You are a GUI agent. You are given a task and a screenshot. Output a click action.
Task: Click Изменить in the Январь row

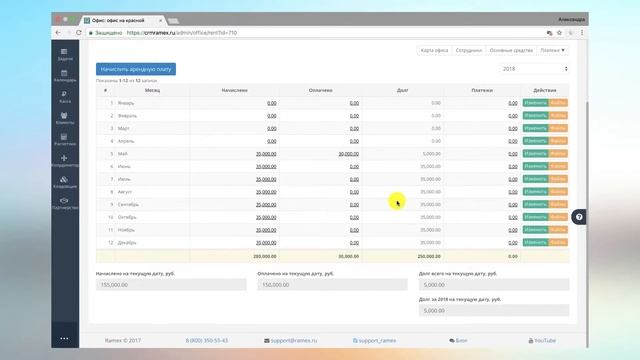[x=535, y=103]
